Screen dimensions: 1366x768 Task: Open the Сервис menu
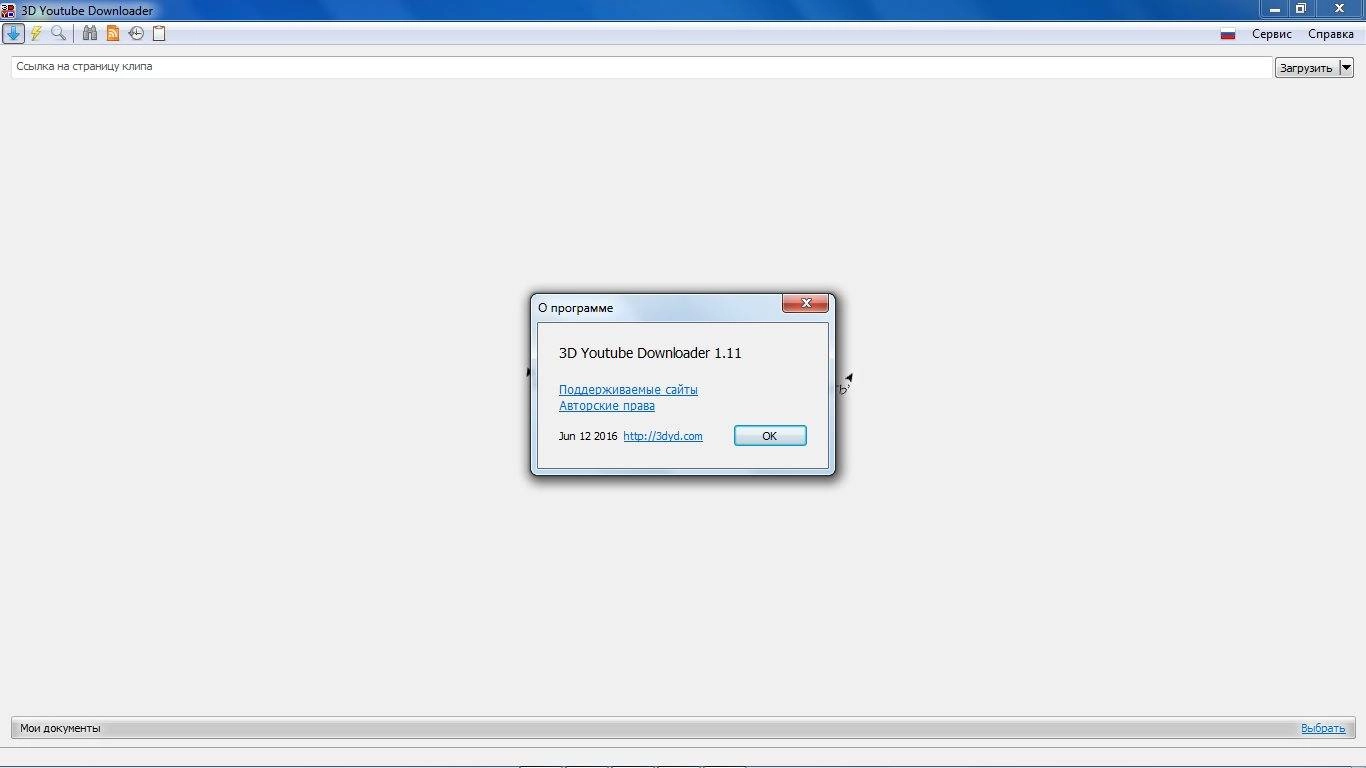(x=1272, y=34)
